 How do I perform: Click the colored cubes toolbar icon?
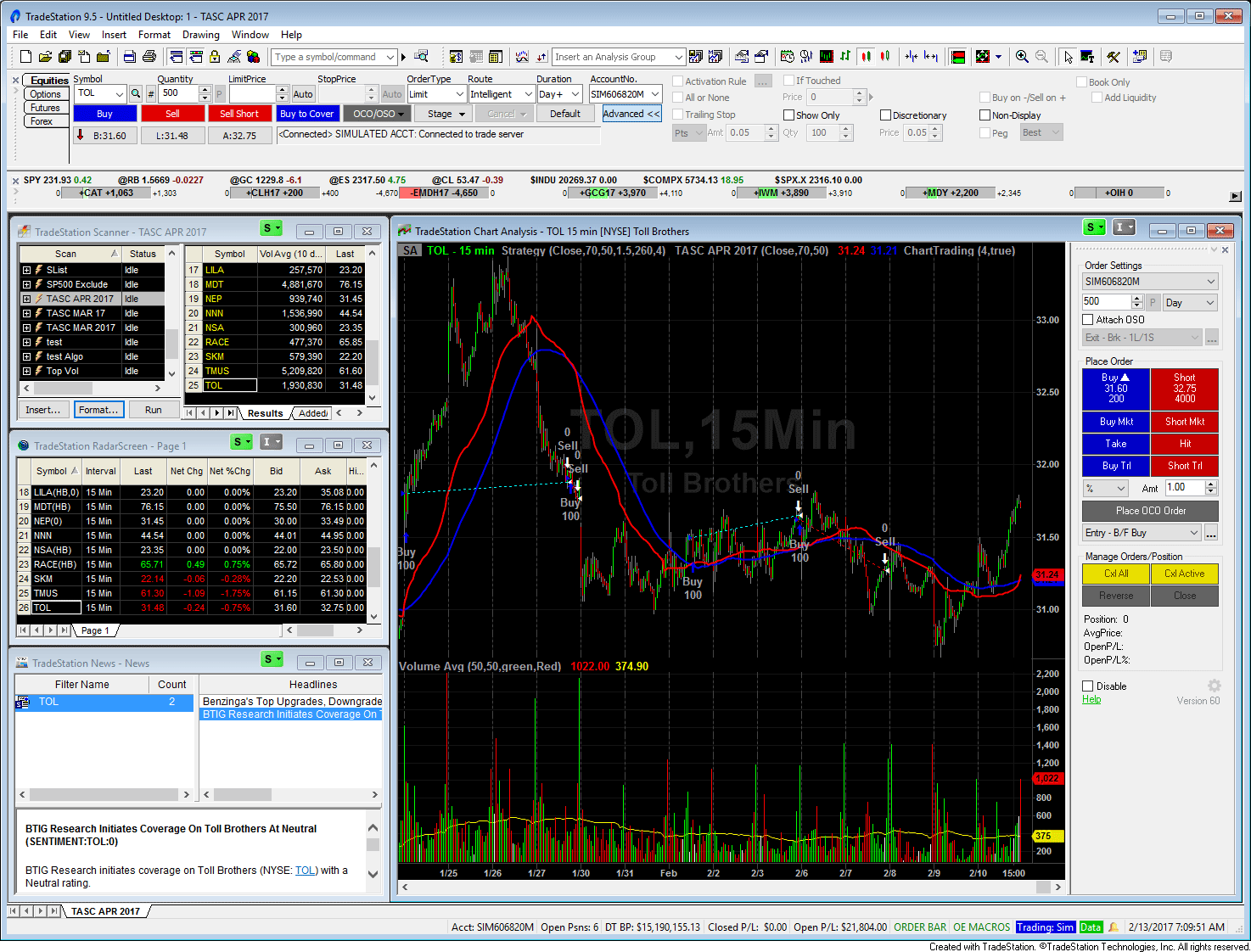point(253,57)
